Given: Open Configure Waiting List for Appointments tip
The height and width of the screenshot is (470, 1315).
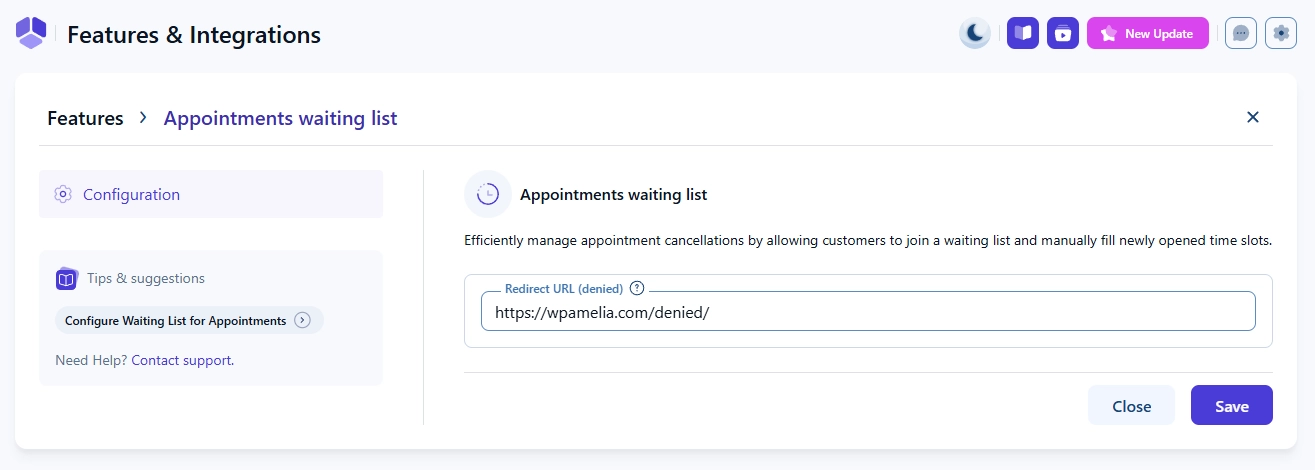Looking at the screenshot, I should (x=175, y=321).
